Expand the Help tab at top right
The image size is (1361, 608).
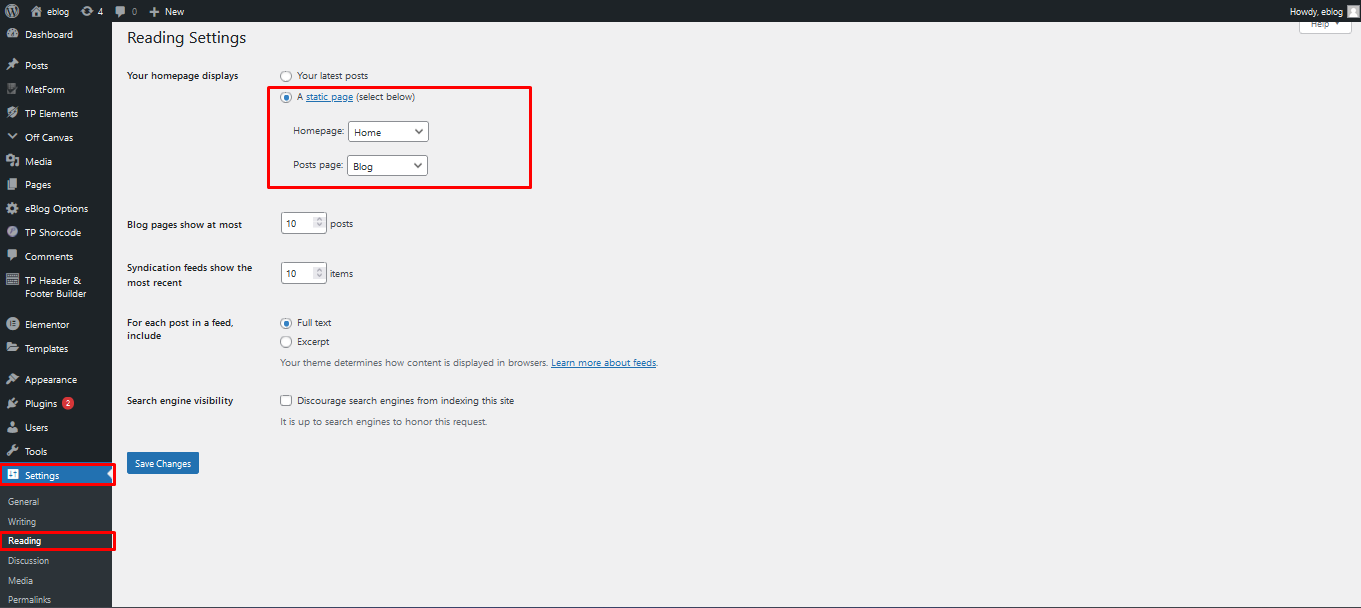point(1324,24)
